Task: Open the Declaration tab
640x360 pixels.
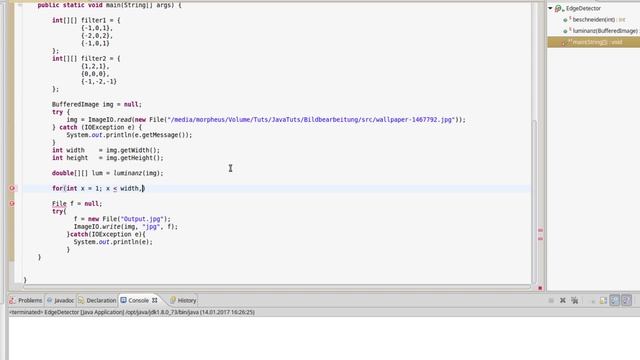Action: pos(97,300)
